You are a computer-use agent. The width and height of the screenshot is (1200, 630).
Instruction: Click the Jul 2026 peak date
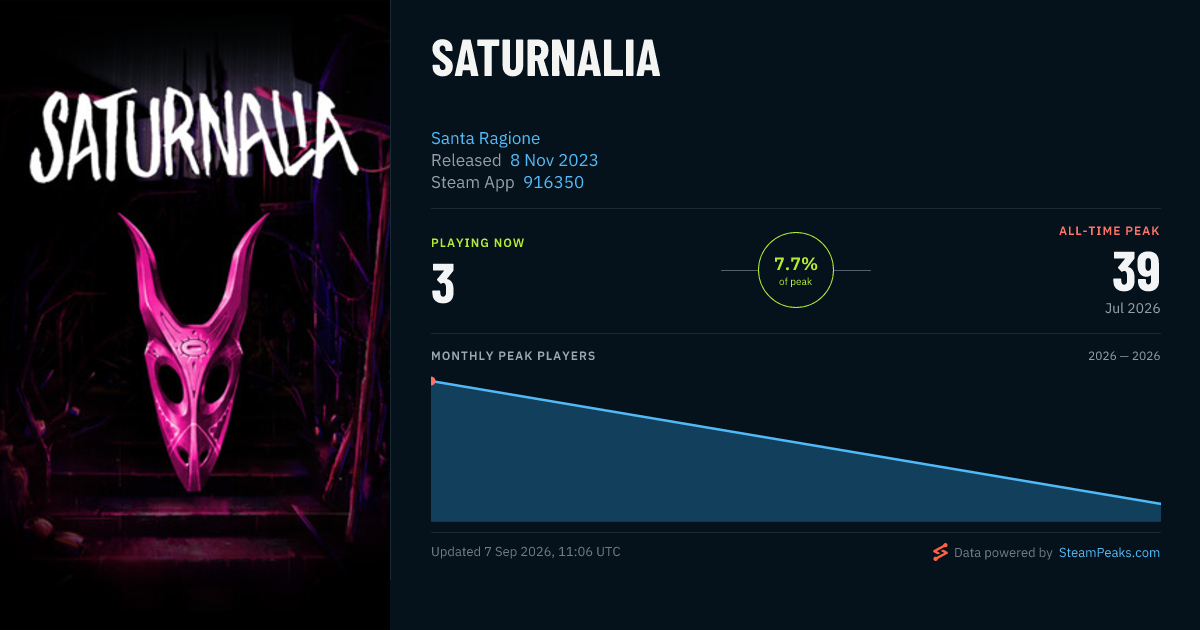coord(1133,308)
